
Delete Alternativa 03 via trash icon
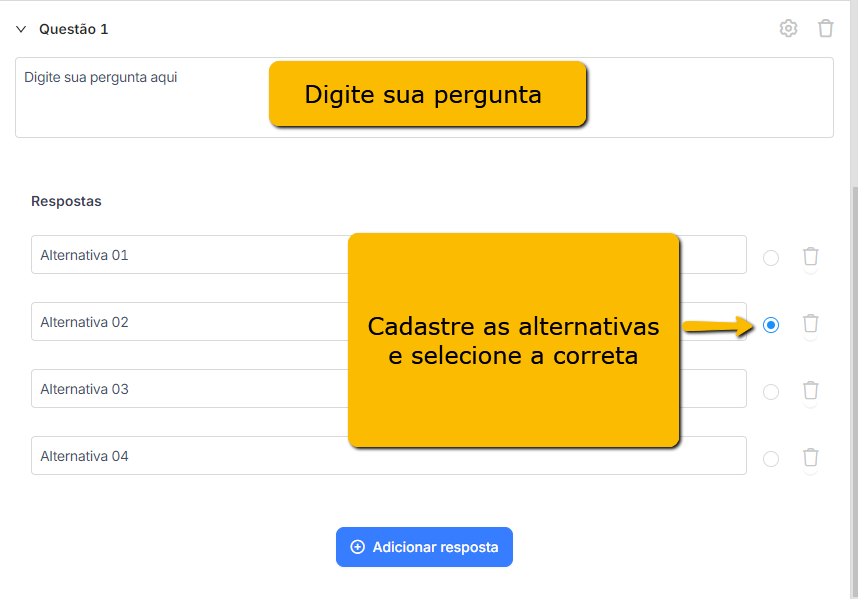[x=810, y=390]
